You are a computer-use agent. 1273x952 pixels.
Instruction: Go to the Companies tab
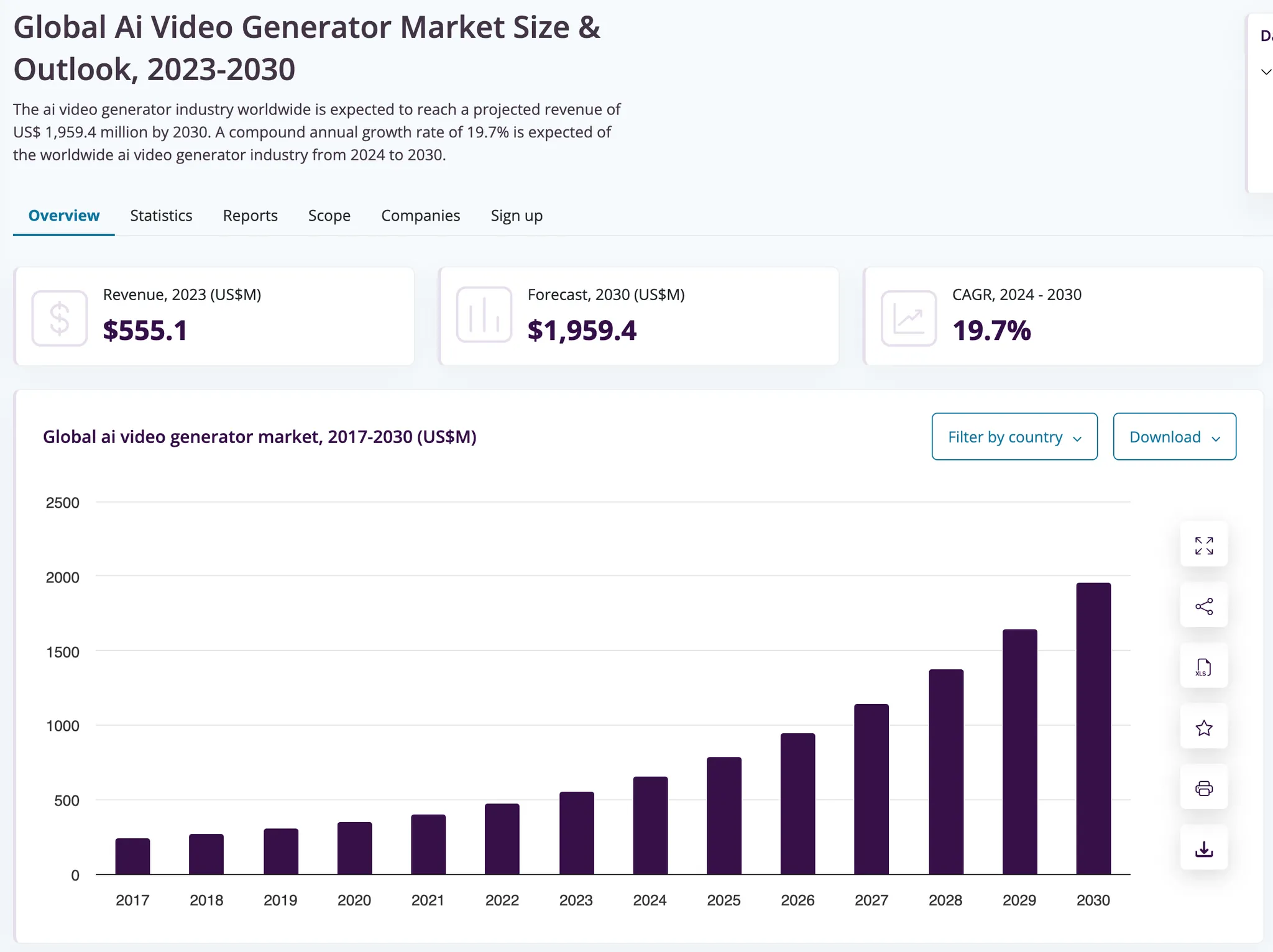pos(420,216)
